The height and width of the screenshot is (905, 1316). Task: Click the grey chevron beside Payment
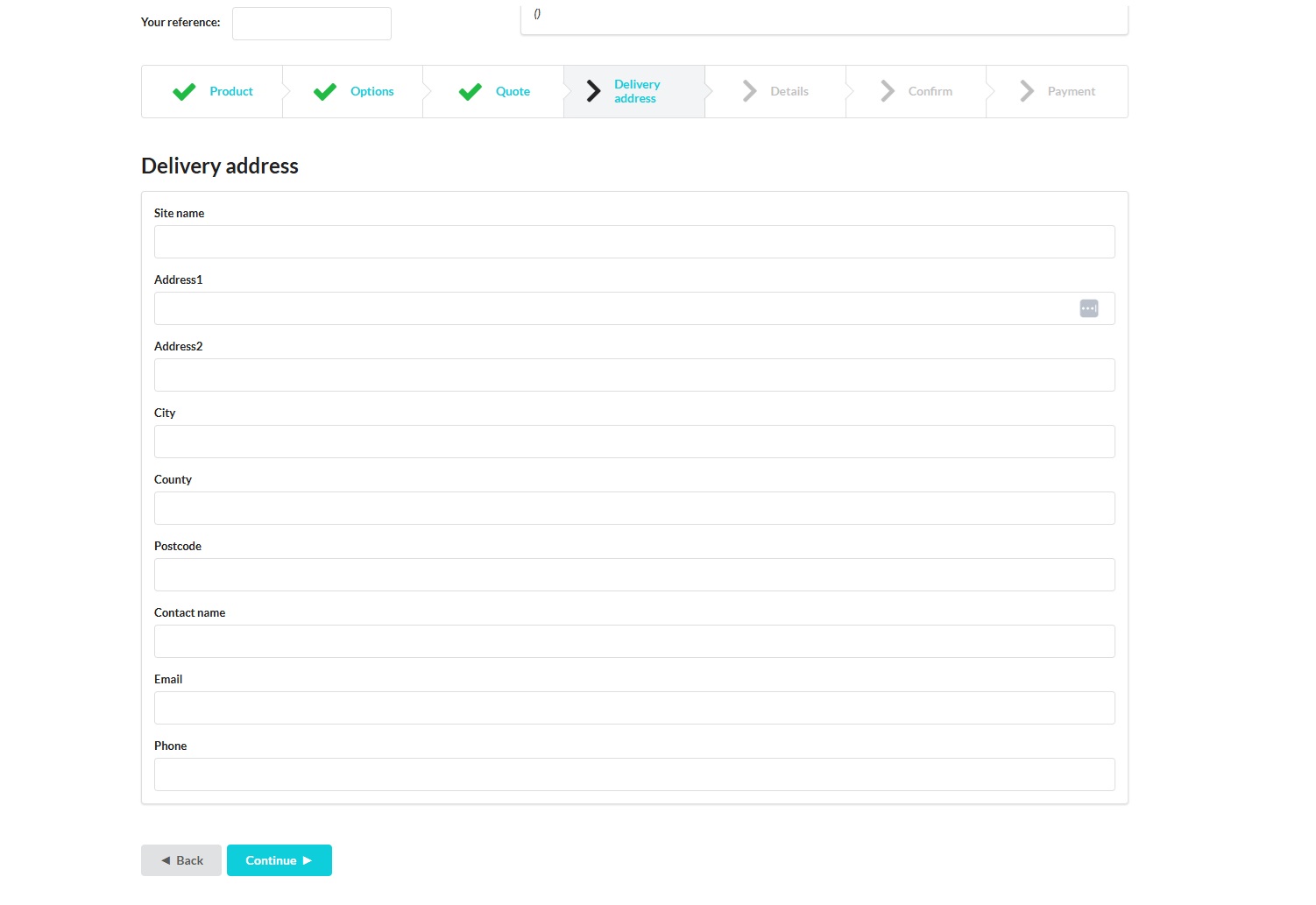[x=1027, y=91]
